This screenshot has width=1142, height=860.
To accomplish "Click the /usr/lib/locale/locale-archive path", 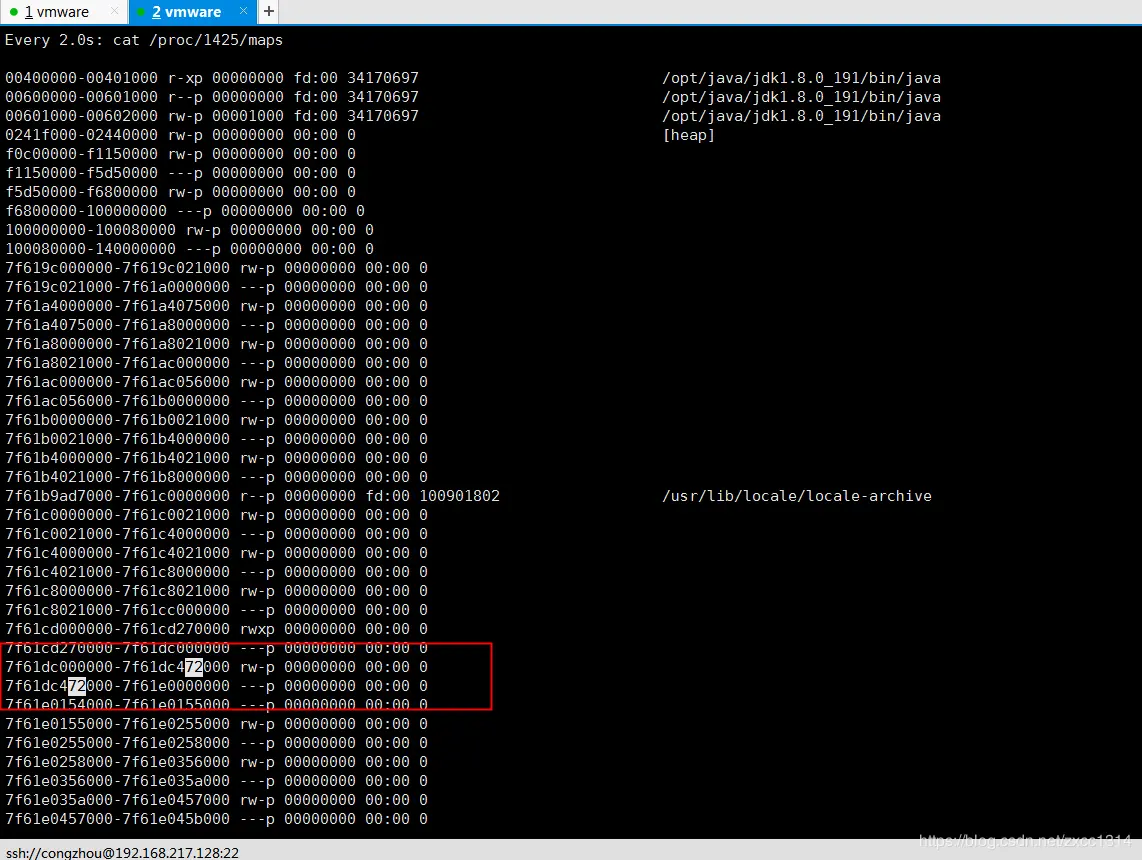I will (797, 496).
